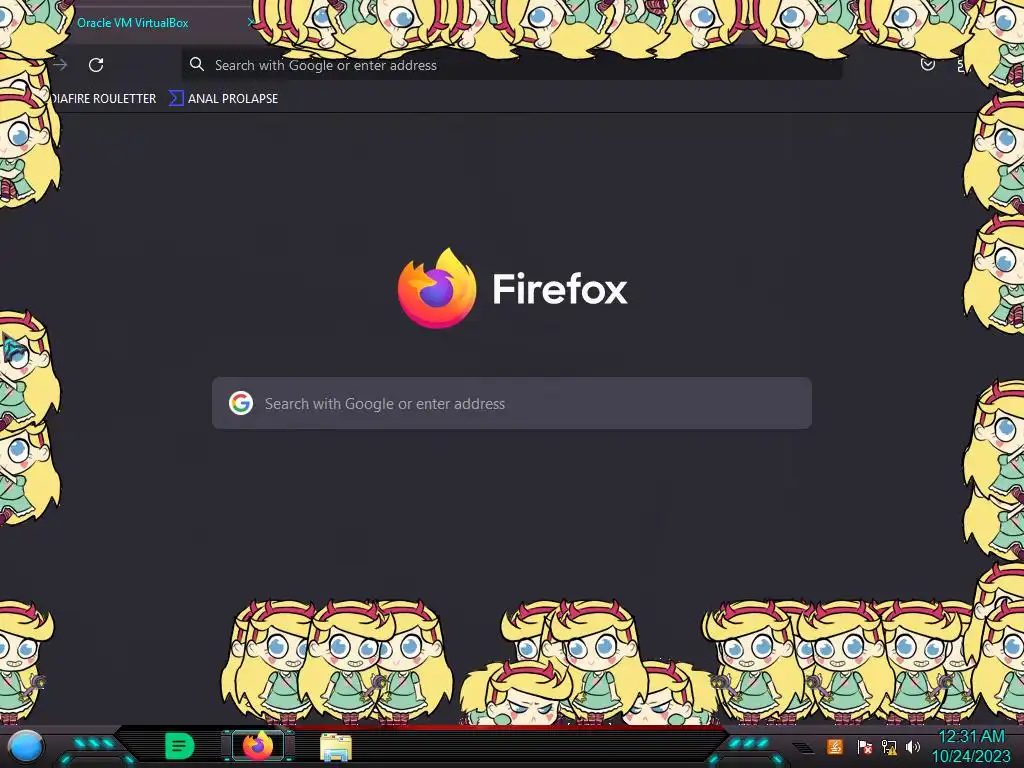Switch to the Oracle VM VirtualBox tab
Viewport: 1024px width, 768px height.
coord(133,23)
